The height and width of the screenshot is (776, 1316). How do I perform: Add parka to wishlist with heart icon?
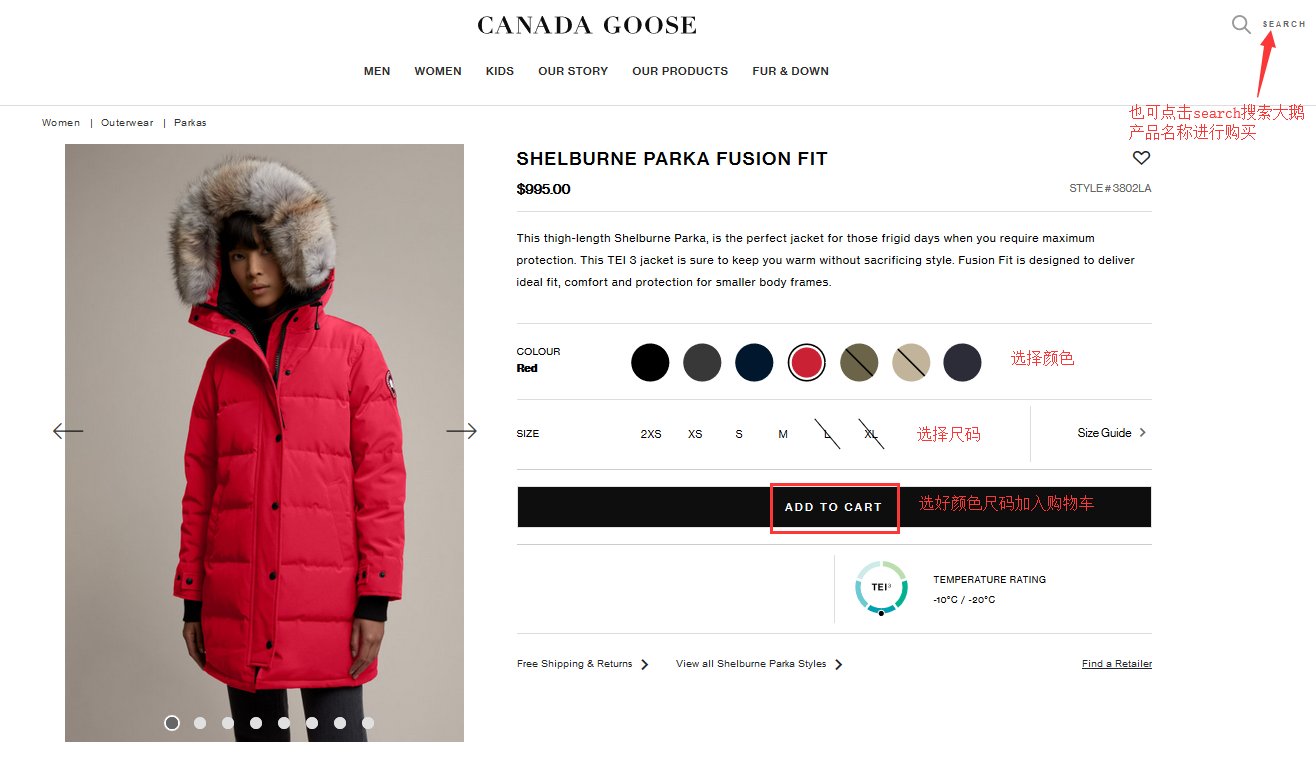click(1141, 158)
